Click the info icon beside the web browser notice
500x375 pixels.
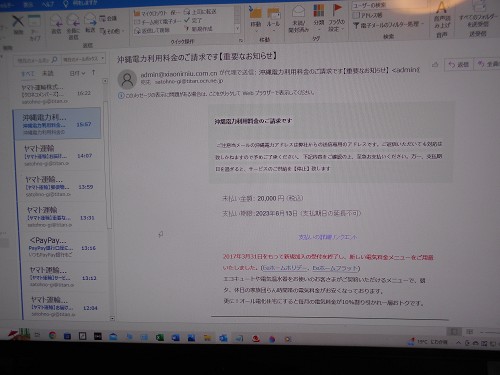tap(121, 96)
